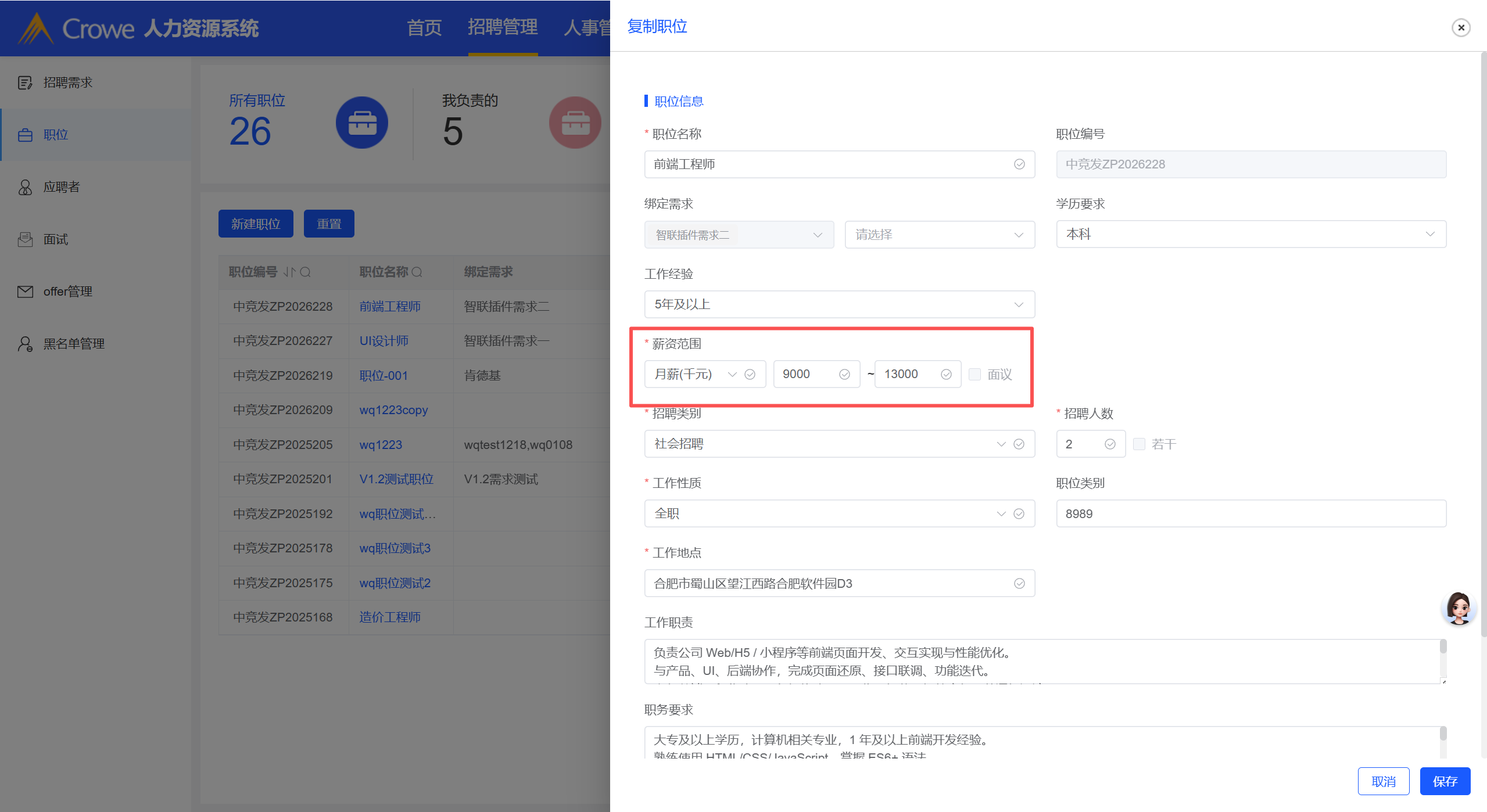Click the 保存 button
Screen dimensions: 1487x812
coord(1445,781)
